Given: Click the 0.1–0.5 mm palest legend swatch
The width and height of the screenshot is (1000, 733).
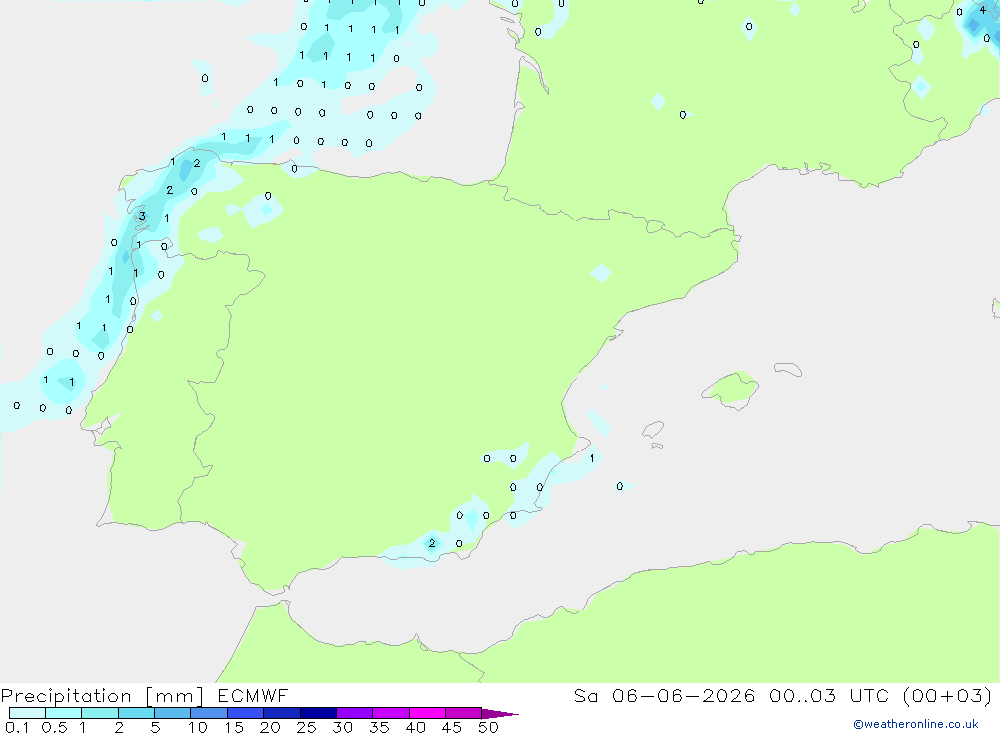Looking at the screenshot, I should [27, 713].
